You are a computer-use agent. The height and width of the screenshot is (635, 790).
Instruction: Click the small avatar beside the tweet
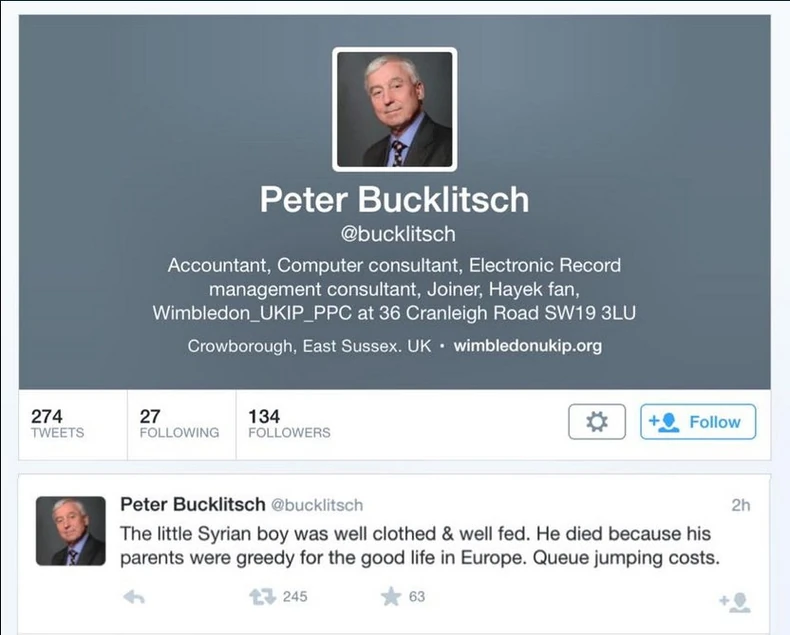71,531
